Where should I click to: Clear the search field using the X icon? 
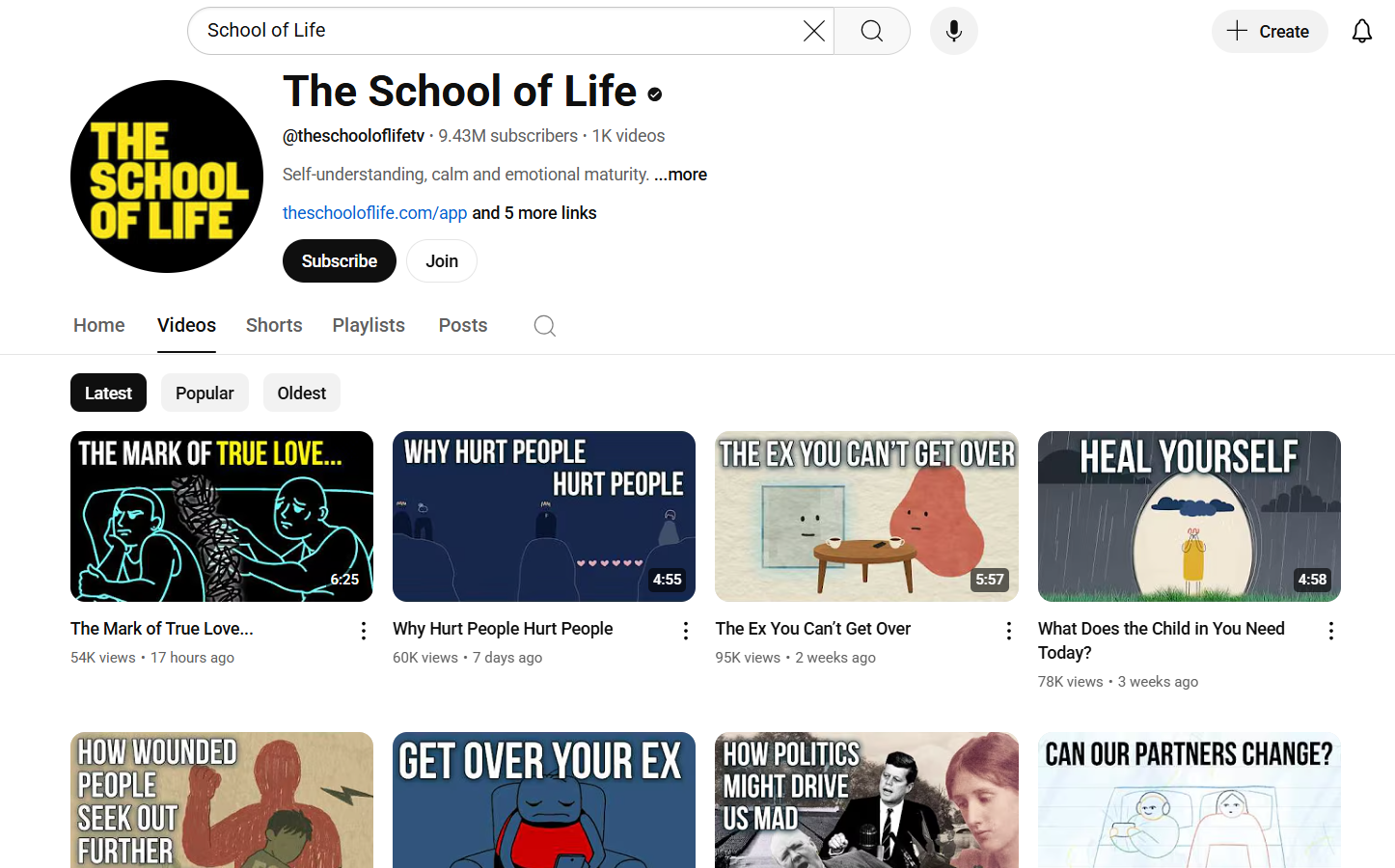813,31
